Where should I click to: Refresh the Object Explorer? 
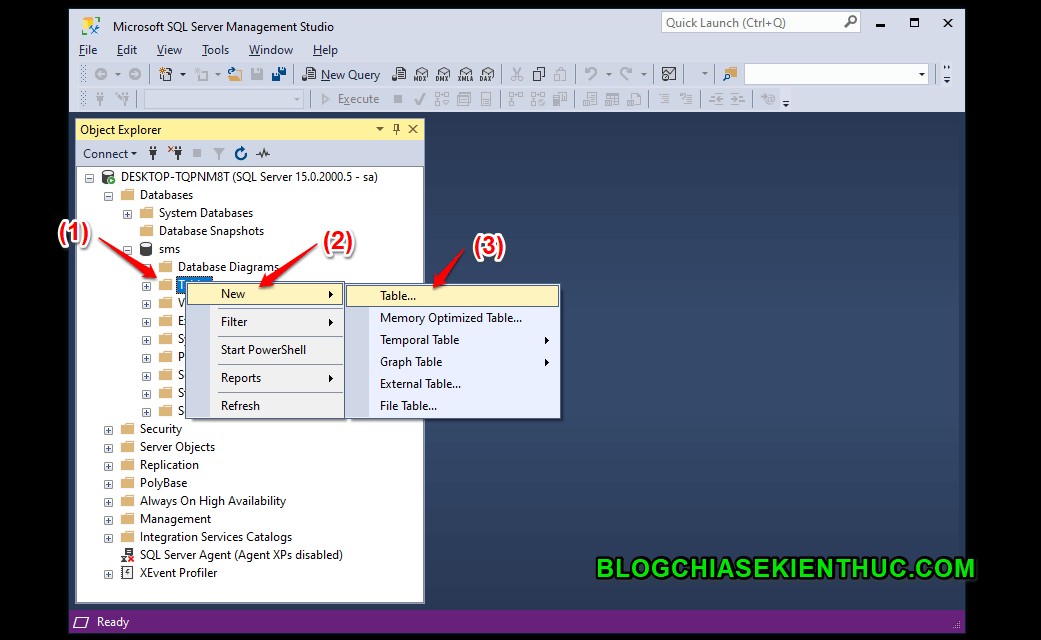(x=241, y=153)
